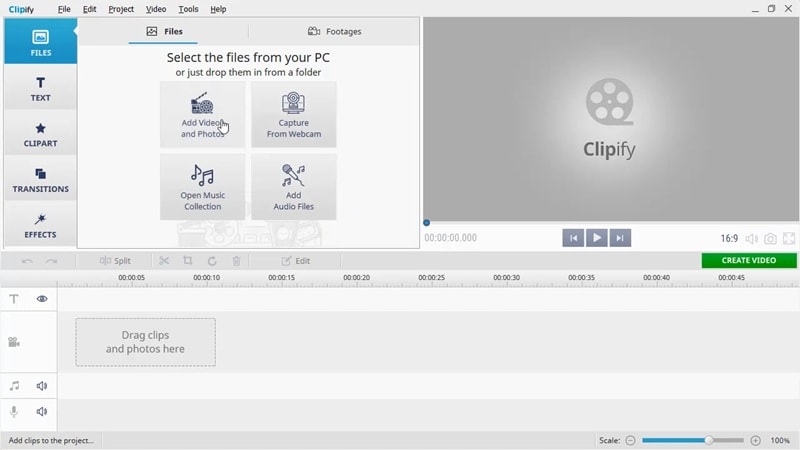Open the Video menu

(156, 9)
